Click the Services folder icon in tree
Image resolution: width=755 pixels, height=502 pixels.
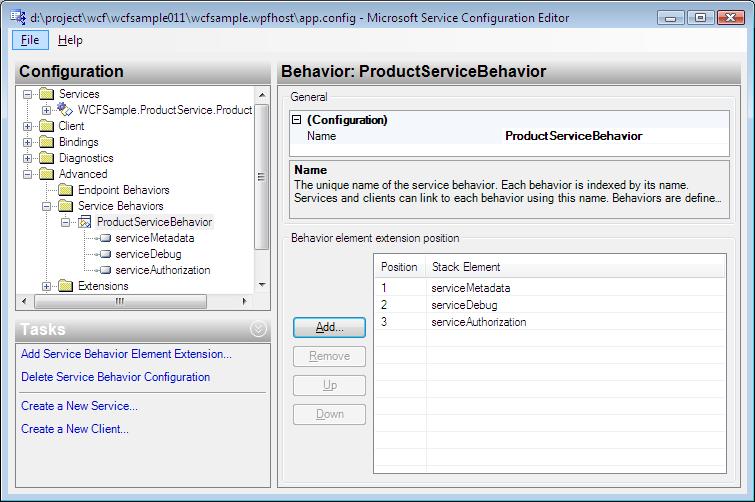point(47,94)
